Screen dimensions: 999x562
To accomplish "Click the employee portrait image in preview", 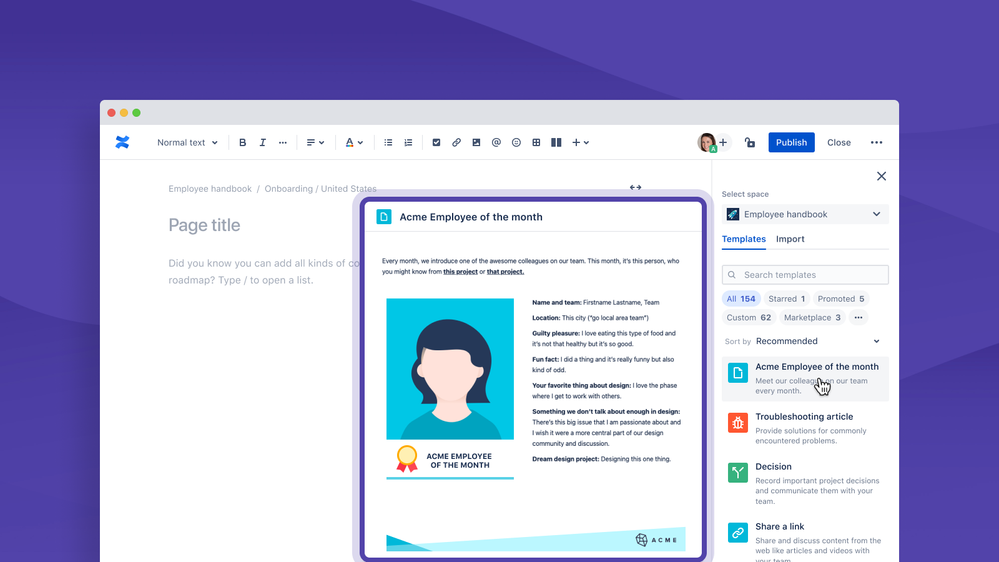I will (450, 368).
